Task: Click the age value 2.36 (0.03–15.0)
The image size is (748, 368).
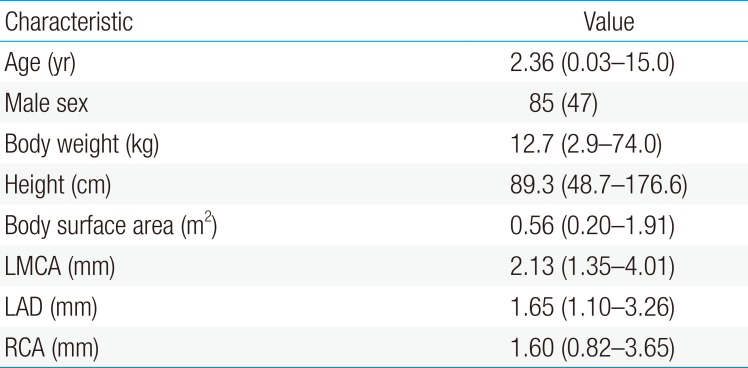Action: (x=592, y=63)
